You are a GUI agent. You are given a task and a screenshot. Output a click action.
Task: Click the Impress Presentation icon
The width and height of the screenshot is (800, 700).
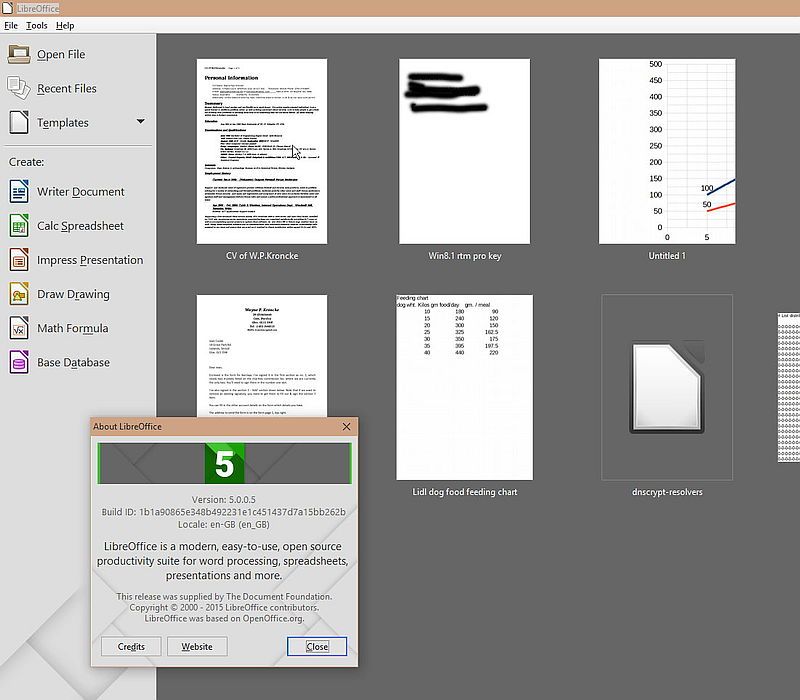pos(19,260)
